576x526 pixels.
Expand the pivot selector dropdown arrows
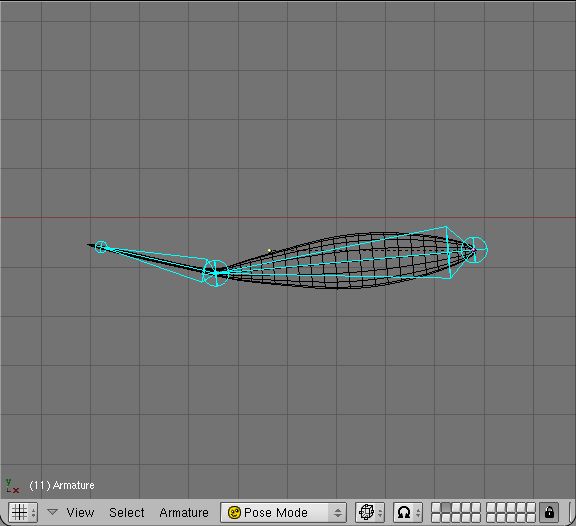point(418,512)
